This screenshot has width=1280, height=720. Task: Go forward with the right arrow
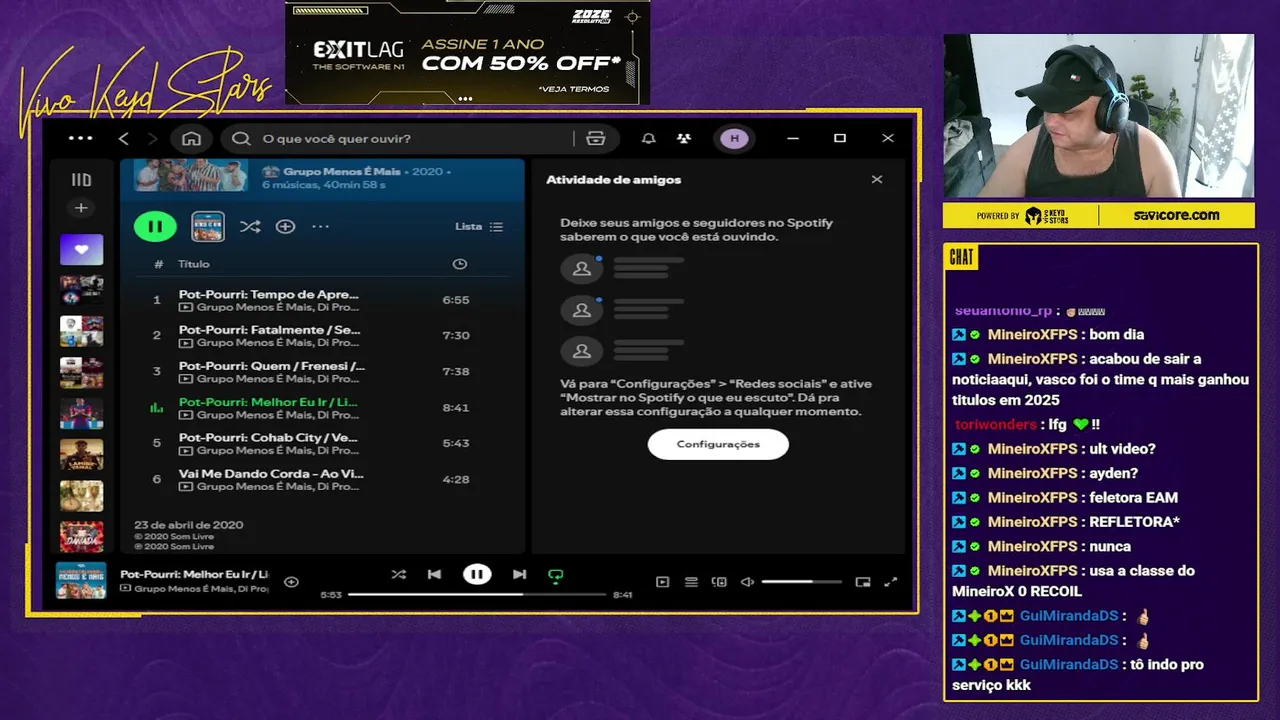point(152,138)
